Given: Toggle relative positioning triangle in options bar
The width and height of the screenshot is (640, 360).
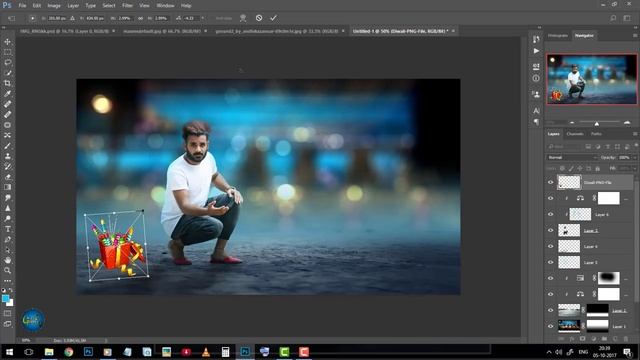Looking at the screenshot, I should coord(73,18).
